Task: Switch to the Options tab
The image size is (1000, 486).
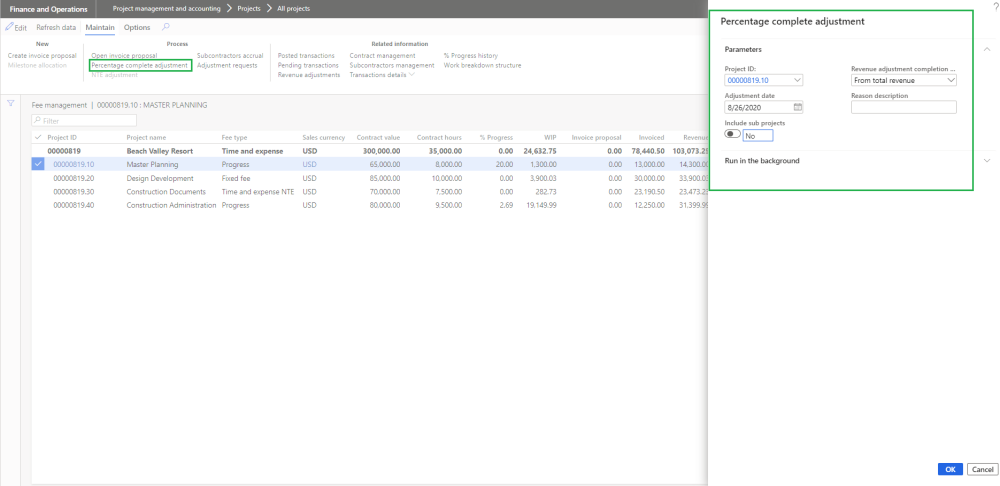Action: 137,27
